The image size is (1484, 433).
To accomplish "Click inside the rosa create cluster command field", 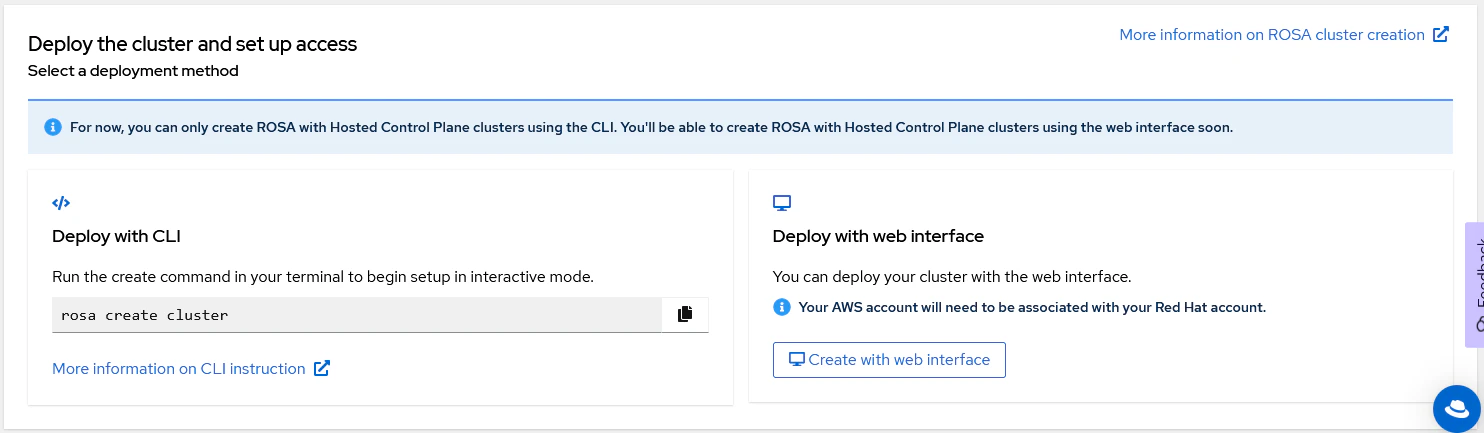I will click(x=357, y=315).
